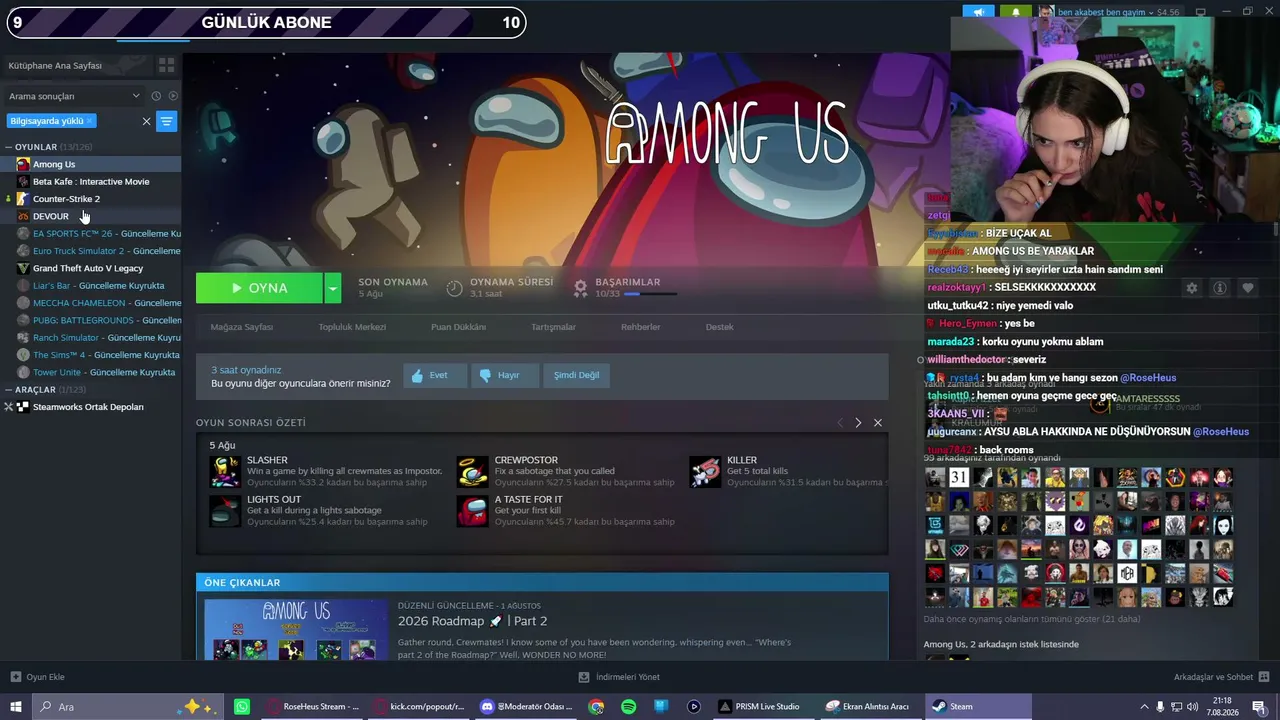Click the LIGHTS OUT achievement icon
1280x720 pixels.
click(x=225, y=510)
